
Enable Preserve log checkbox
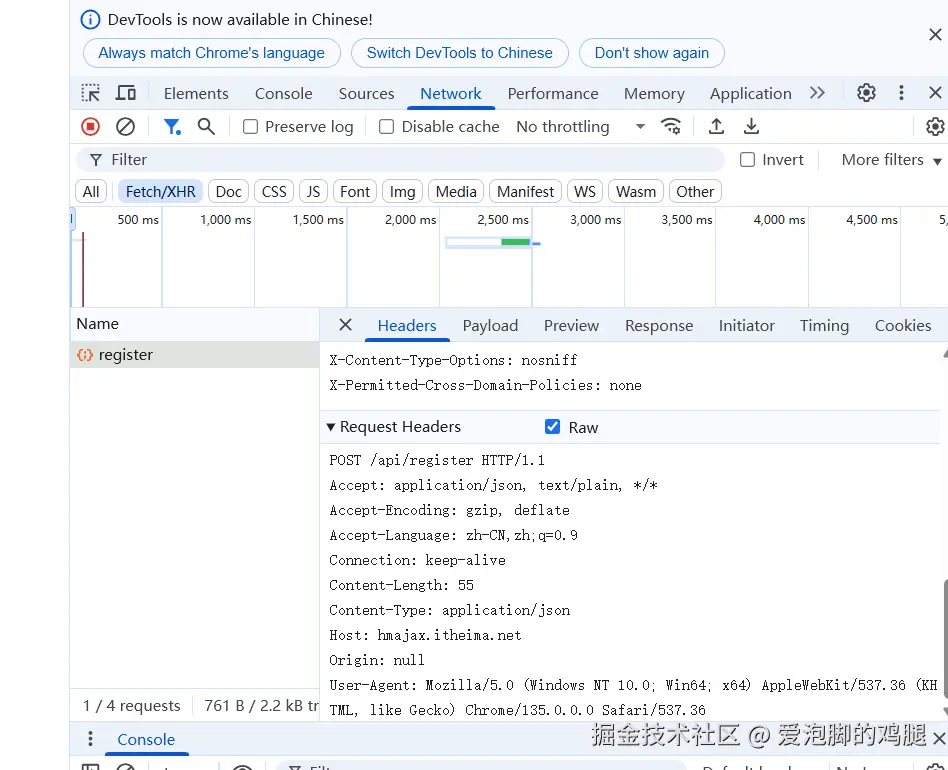pos(250,127)
